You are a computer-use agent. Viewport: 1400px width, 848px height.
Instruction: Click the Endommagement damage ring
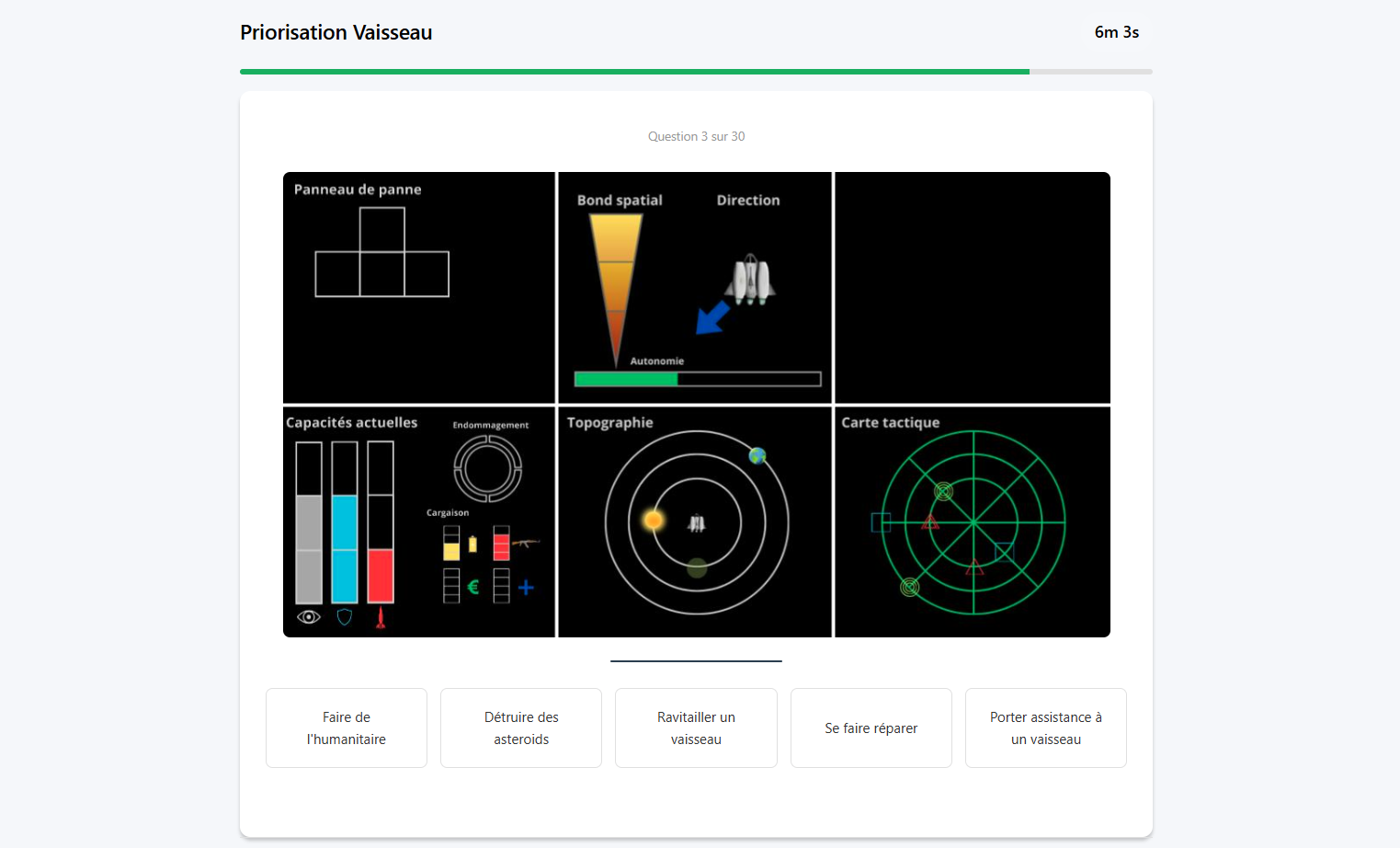tap(488, 468)
